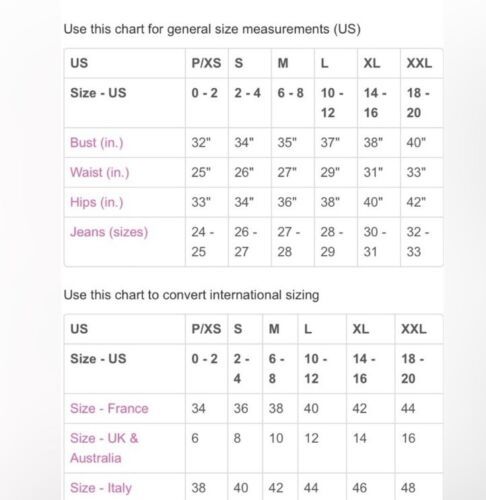Select the P/XS header in first chart
486x500 pixels.
[x=206, y=63]
